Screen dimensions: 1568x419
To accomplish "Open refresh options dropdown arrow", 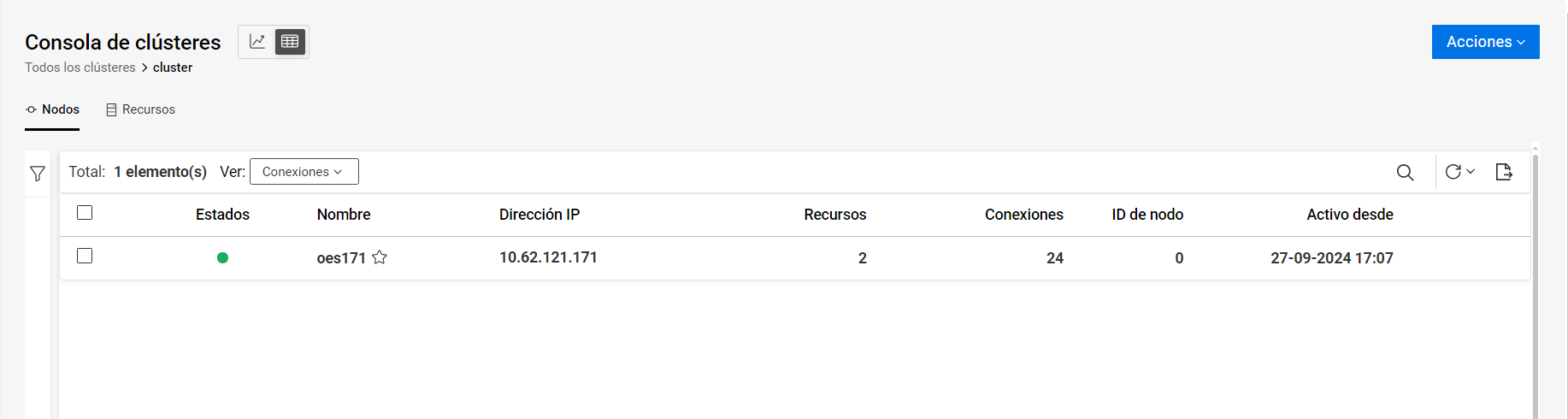I will tap(1471, 172).
